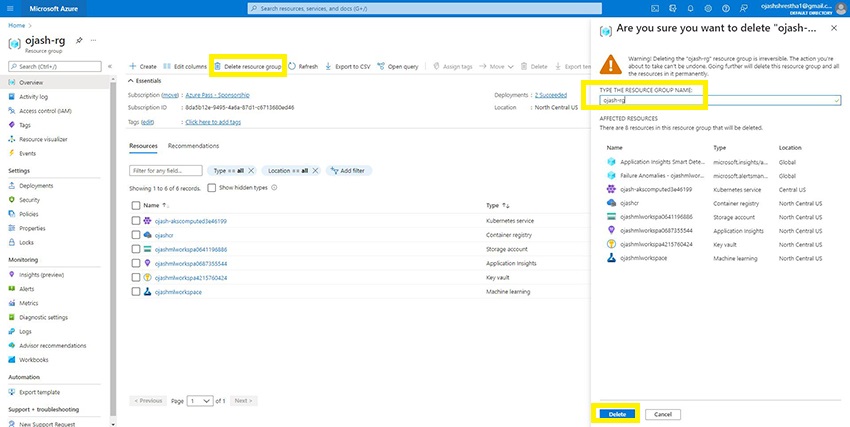This screenshot has height=427, width=850.
Task: Click Open query in the toolbar
Action: click(x=398, y=67)
